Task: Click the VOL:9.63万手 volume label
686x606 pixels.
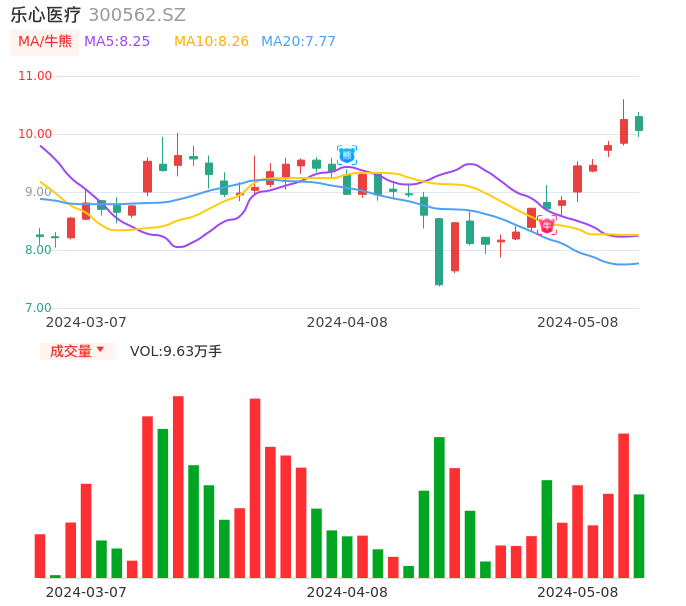Action: pyautogui.click(x=176, y=351)
